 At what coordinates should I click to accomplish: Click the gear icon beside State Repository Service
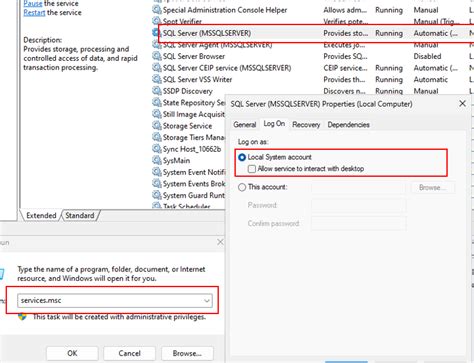pos(157,102)
